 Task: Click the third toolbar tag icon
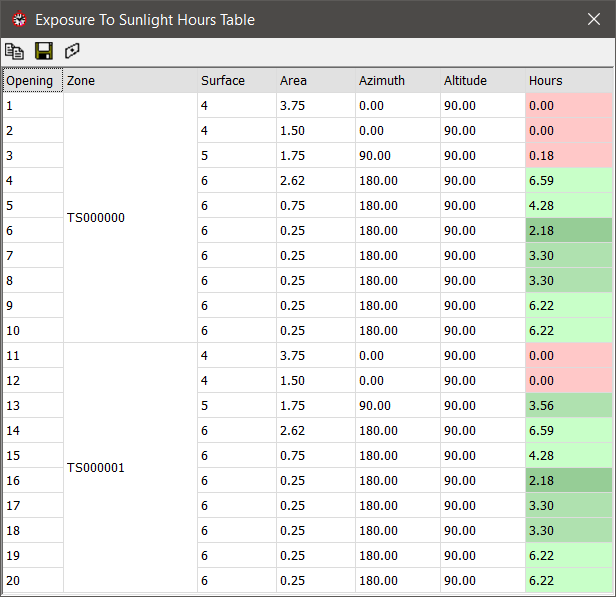[71, 51]
